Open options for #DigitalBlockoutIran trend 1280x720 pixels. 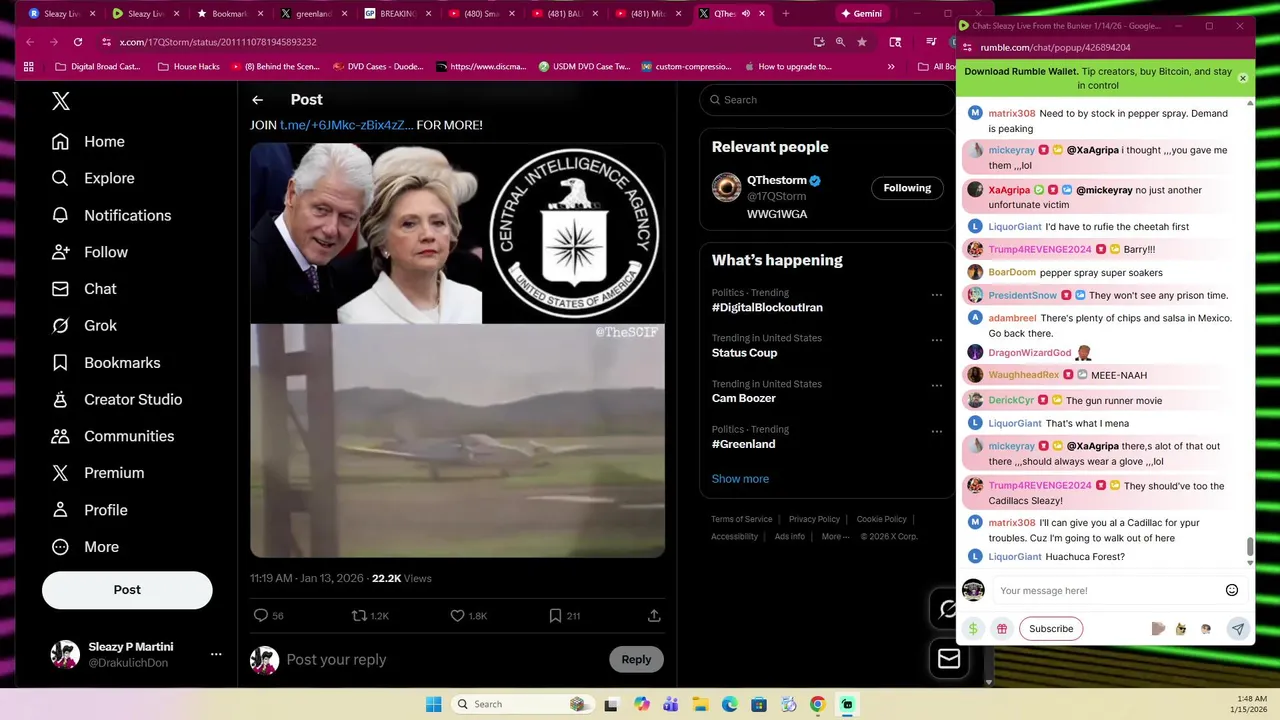coord(936,295)
